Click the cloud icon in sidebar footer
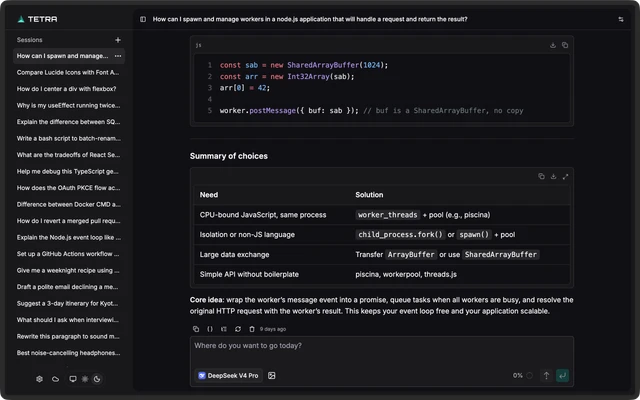This screenshot has height=400, width=640. coord(56,379)
